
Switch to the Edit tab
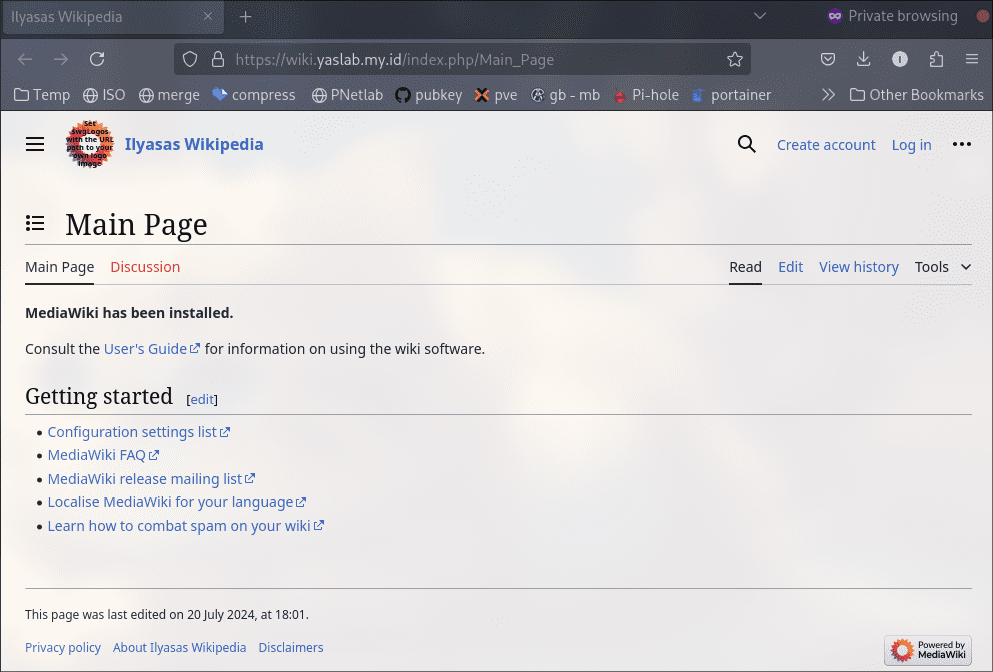tap(790, 267)
